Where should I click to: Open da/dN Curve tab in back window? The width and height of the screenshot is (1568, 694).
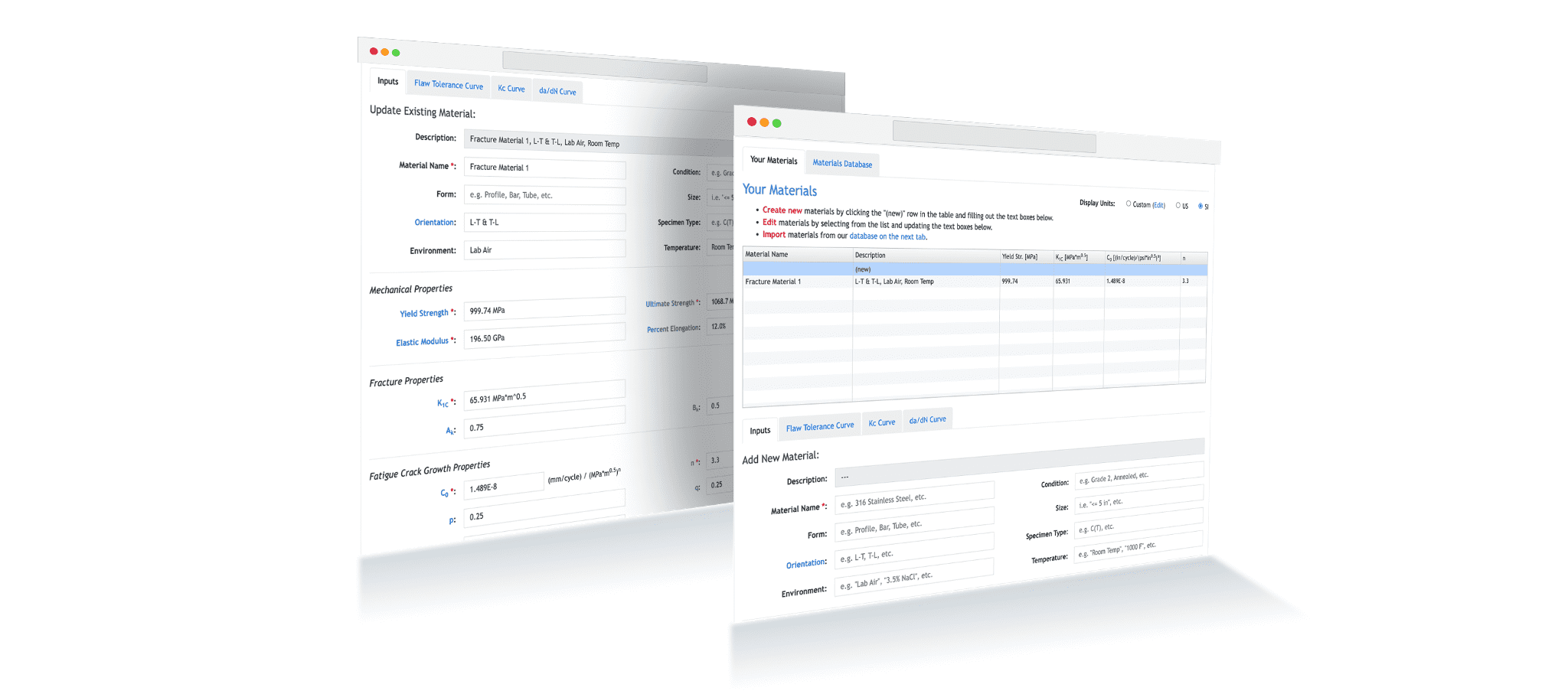click(557, 91)
